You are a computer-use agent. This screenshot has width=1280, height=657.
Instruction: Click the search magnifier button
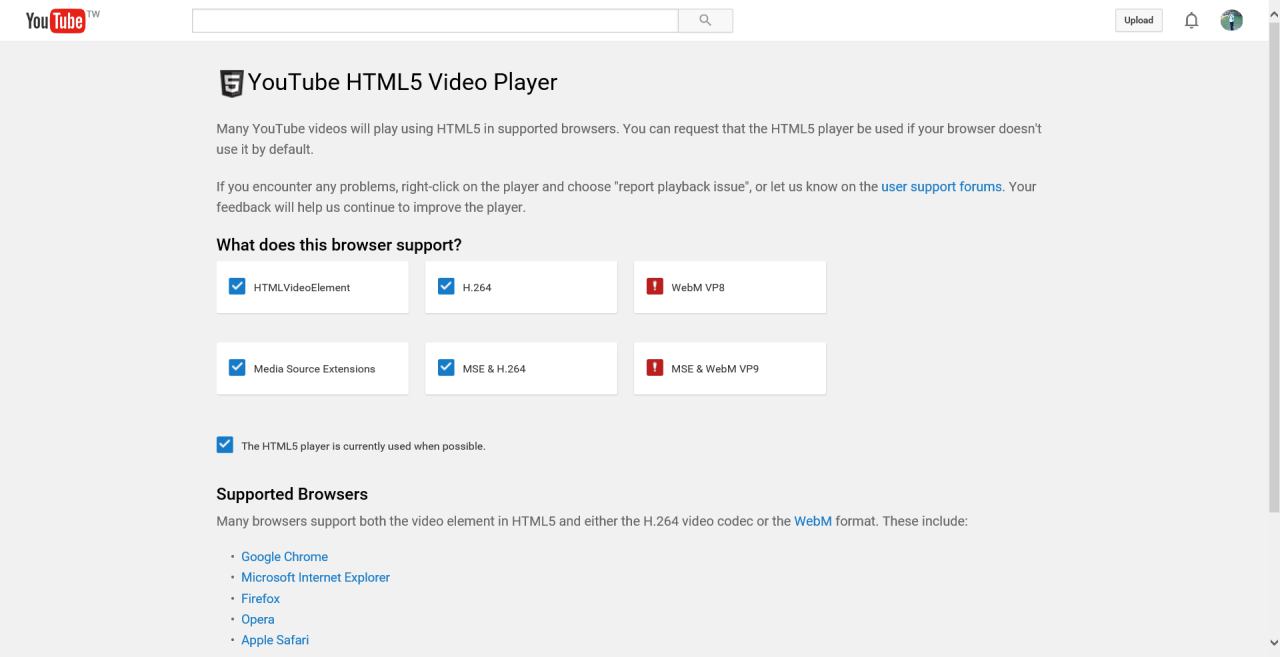coord(705,20)
